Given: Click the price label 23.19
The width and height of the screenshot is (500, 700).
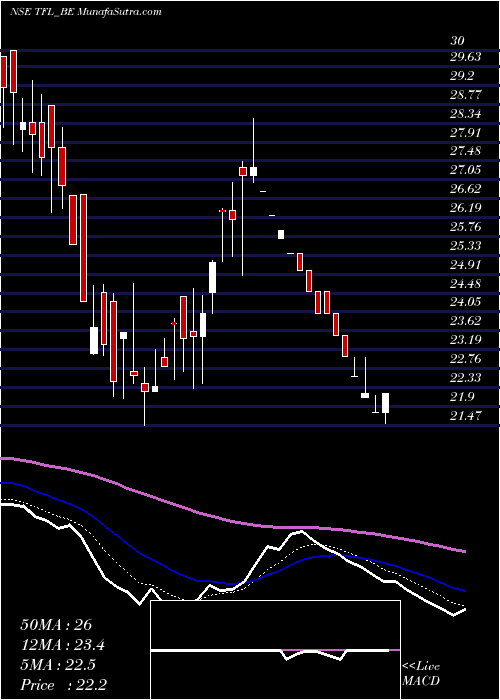Looking at the screenshot, I should [465, 340].
